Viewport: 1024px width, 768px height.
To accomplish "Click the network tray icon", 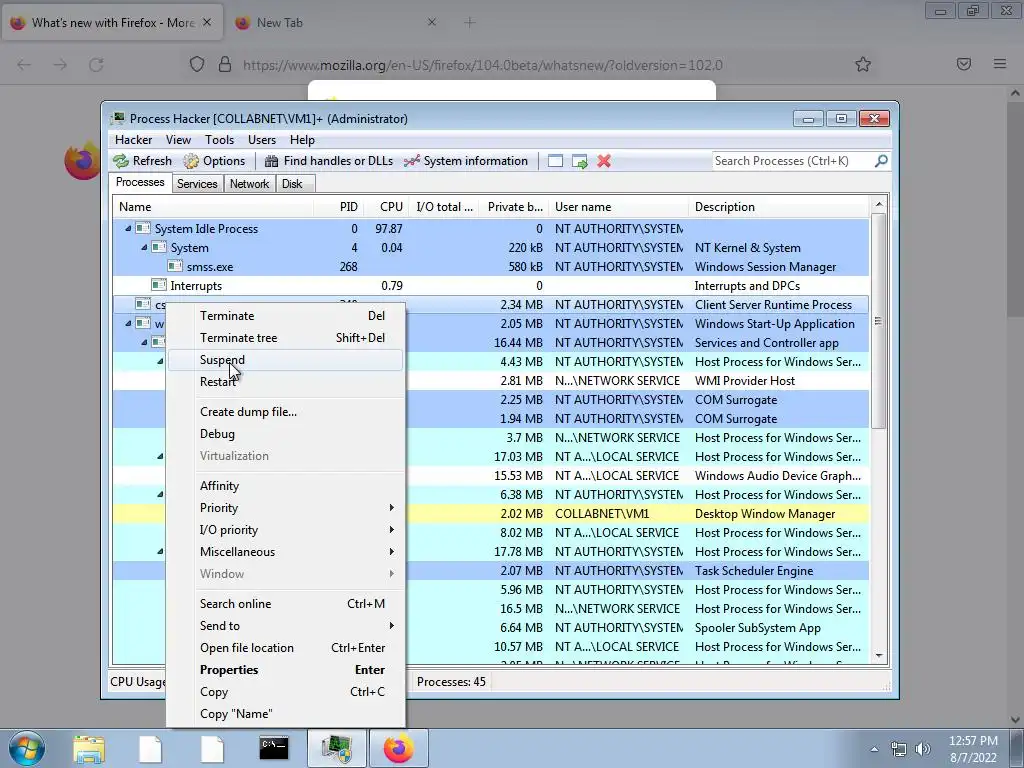I will coord(899,749).
